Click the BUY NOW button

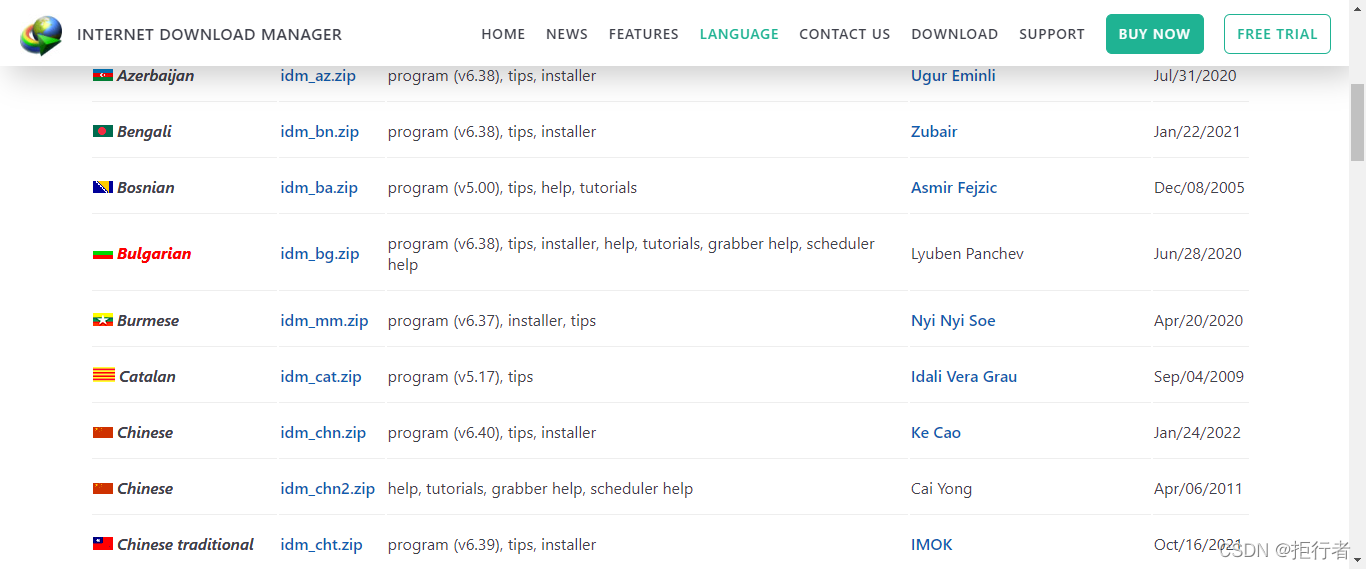pos(1154,34)
